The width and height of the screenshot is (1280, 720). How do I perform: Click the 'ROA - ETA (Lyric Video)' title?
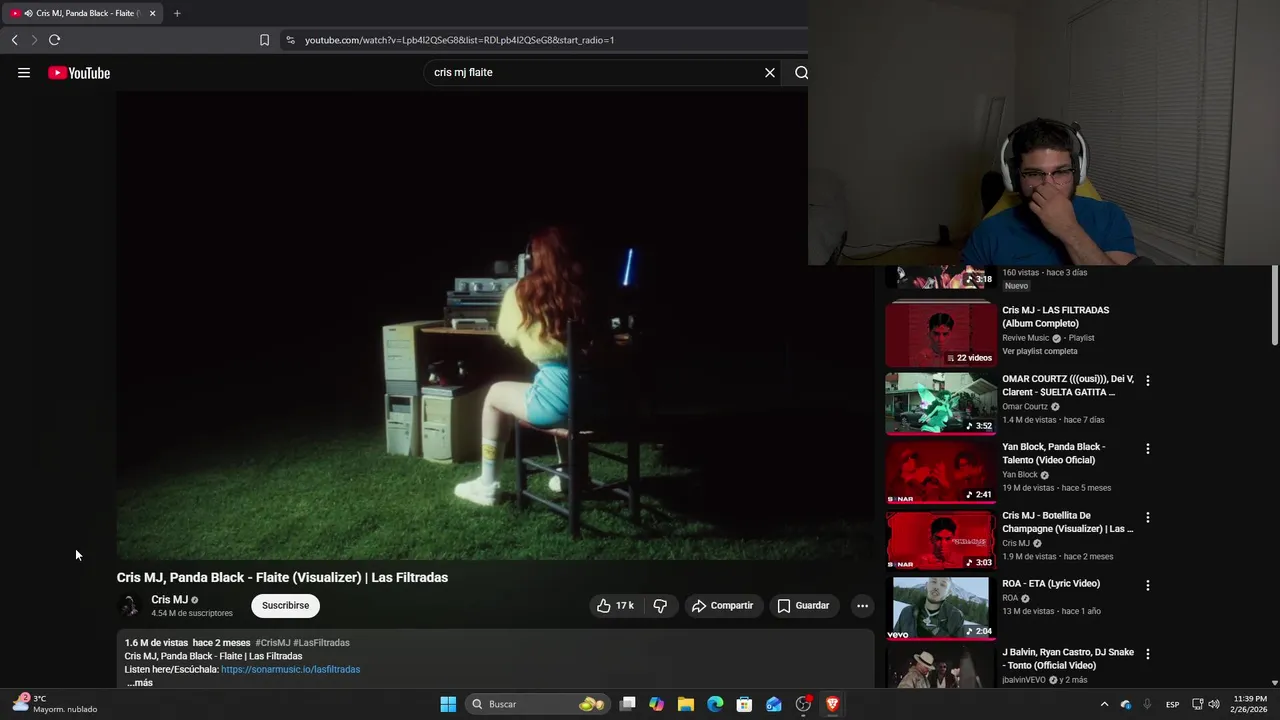click(1051, 584)
